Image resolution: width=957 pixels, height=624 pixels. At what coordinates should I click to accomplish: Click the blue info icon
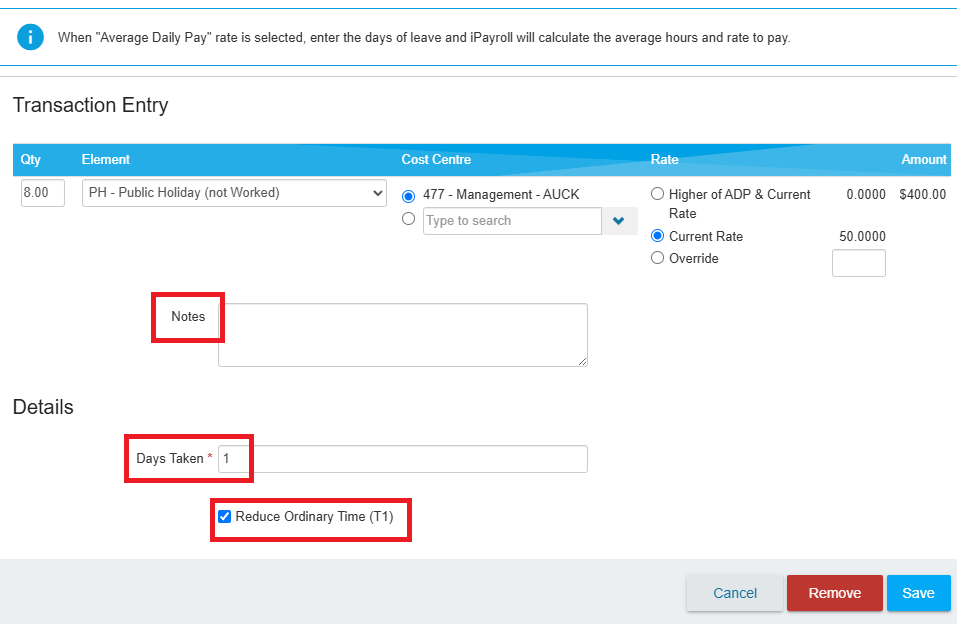pos(30,37)
